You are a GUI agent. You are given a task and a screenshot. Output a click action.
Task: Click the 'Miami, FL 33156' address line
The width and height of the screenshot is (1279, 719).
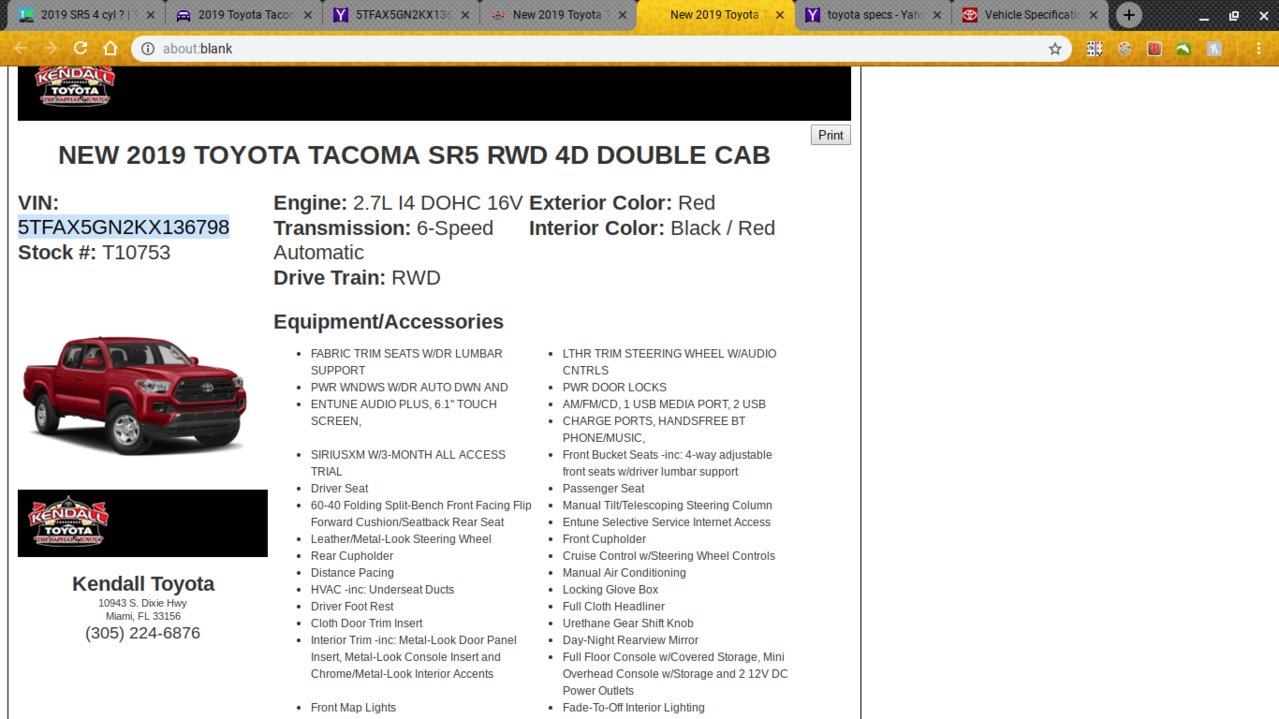coord(143,616)
